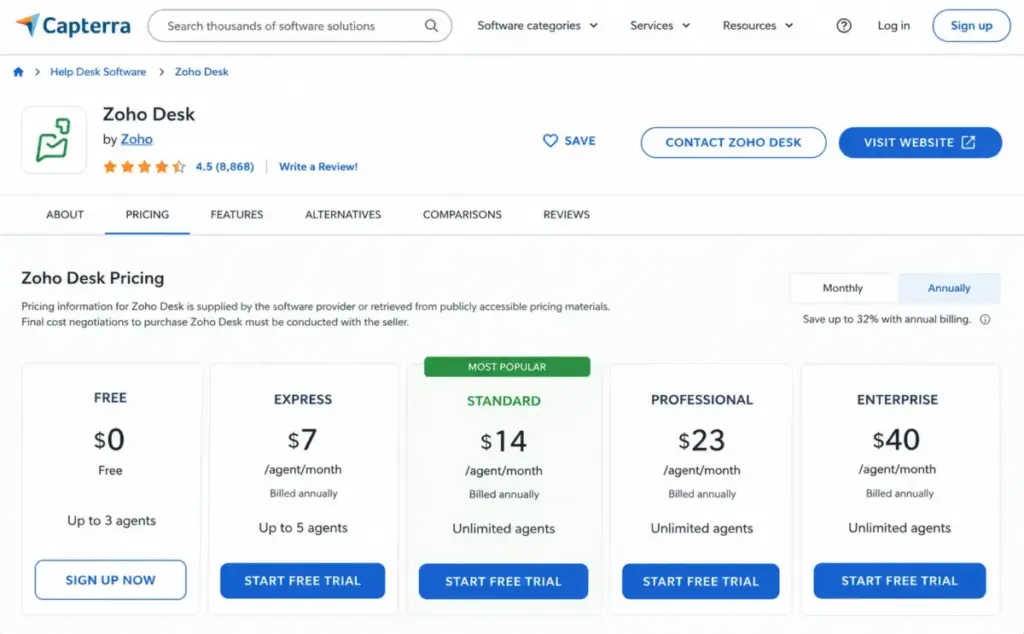Click the $14 Standard price
The height and width of the screenshot is (634, 1024).
coord(503,441)
